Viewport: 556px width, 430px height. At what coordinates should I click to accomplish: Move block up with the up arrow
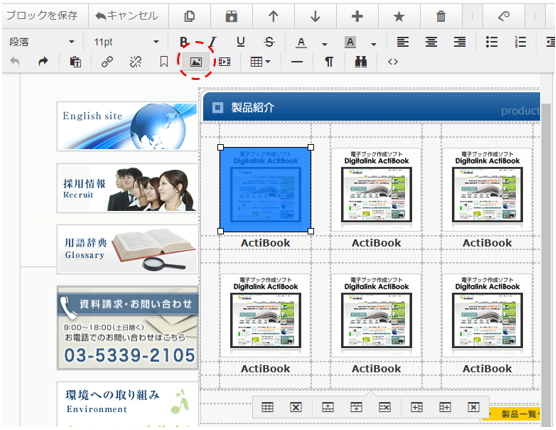click(273, 16)
